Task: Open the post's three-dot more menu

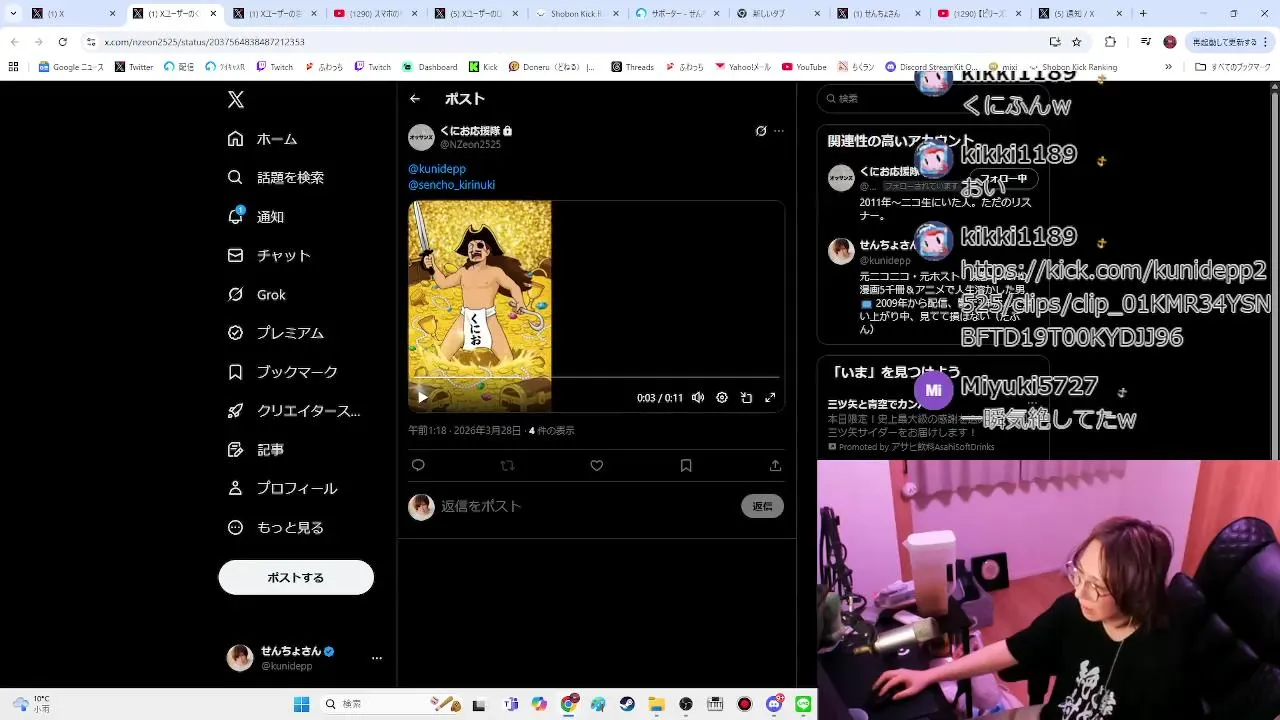Action: (x=779, y=131)
